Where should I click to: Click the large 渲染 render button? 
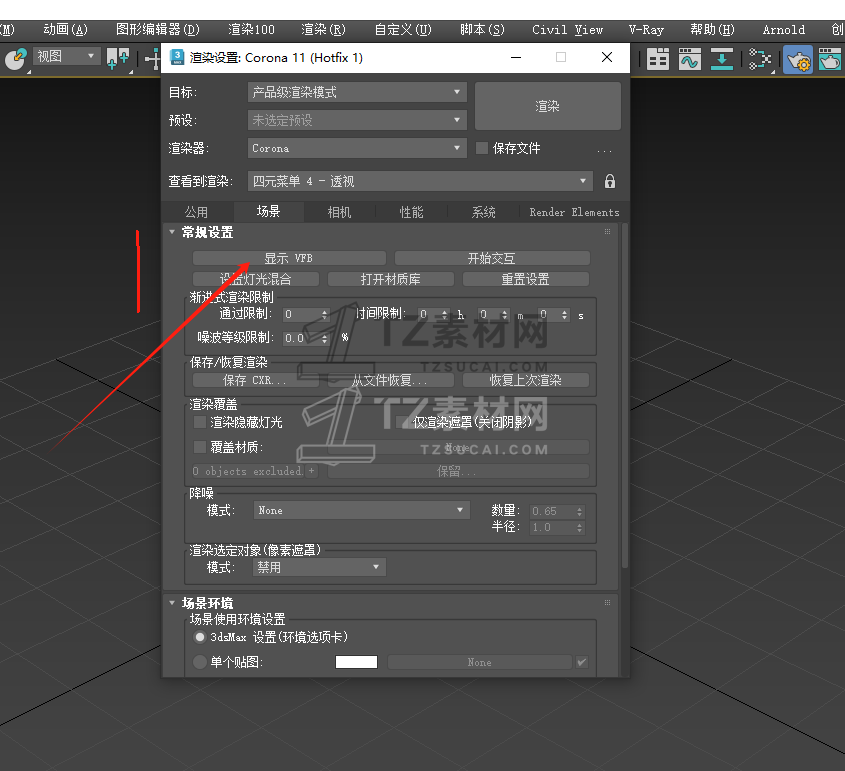click(x=548, y=106)
